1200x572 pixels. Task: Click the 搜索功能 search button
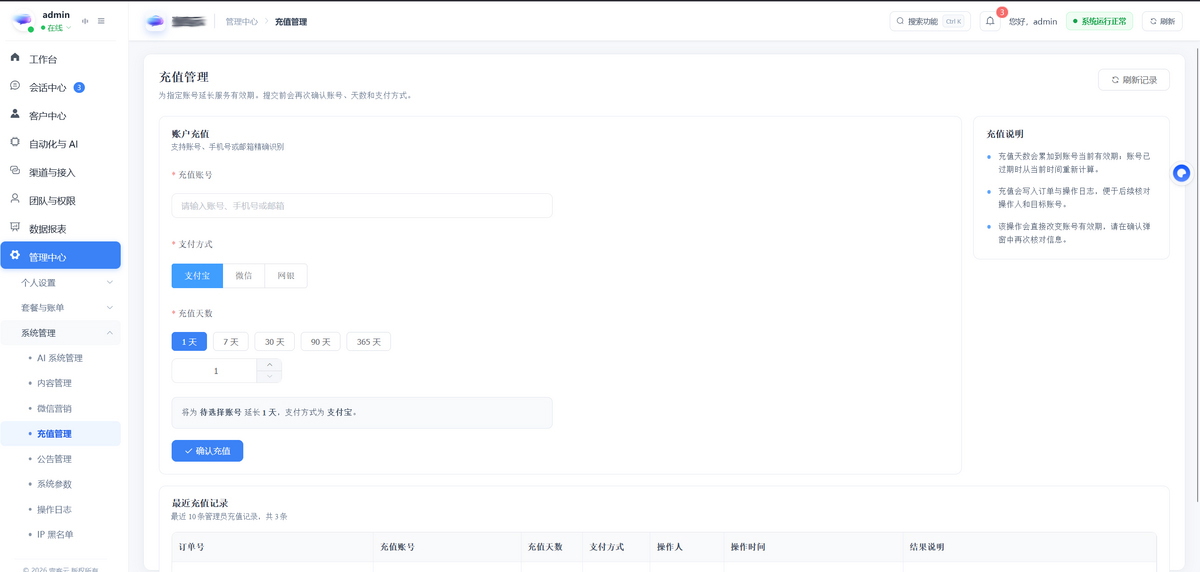pyautogui.click(x=930, y=21)
